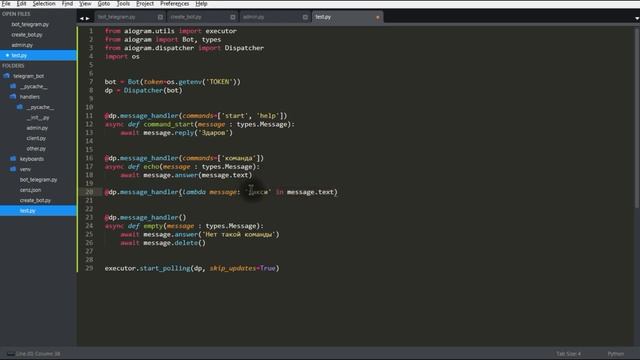This screenshot has height=360, width=640.
Task: Close the bot_telegram.py tab
Action: click(x=160, y=17)
